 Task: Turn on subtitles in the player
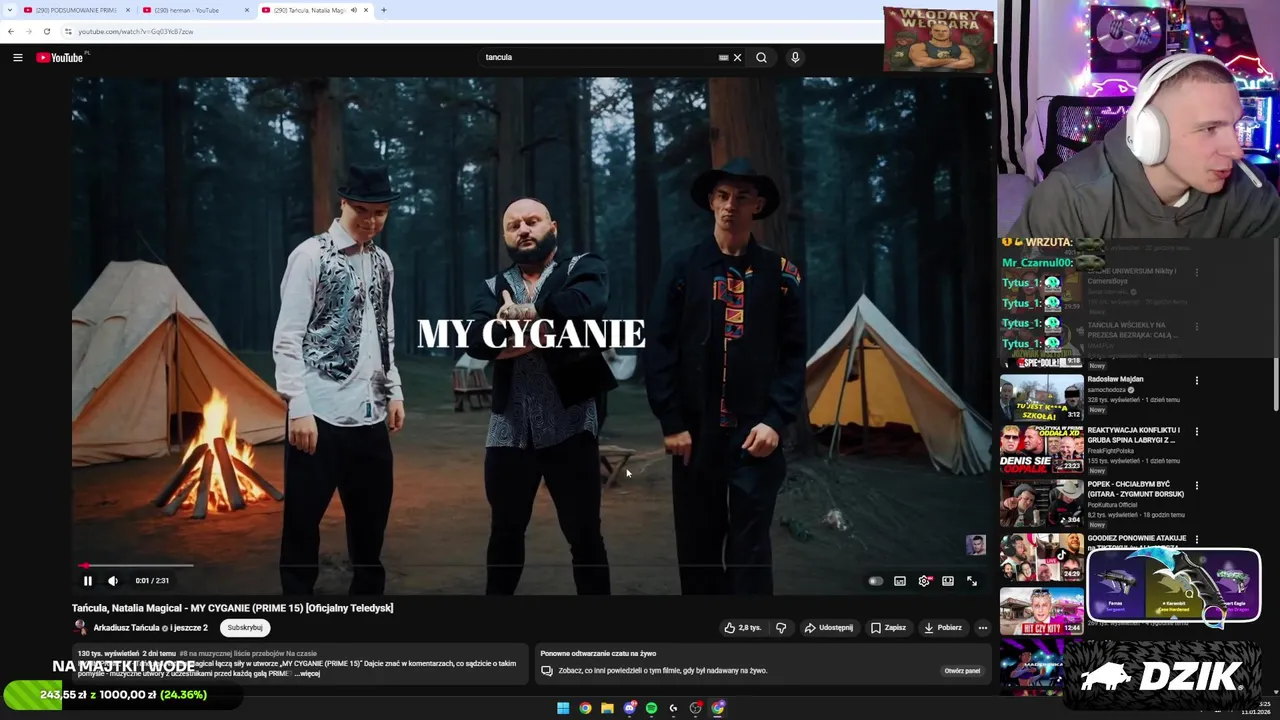[x=900, y=581]
